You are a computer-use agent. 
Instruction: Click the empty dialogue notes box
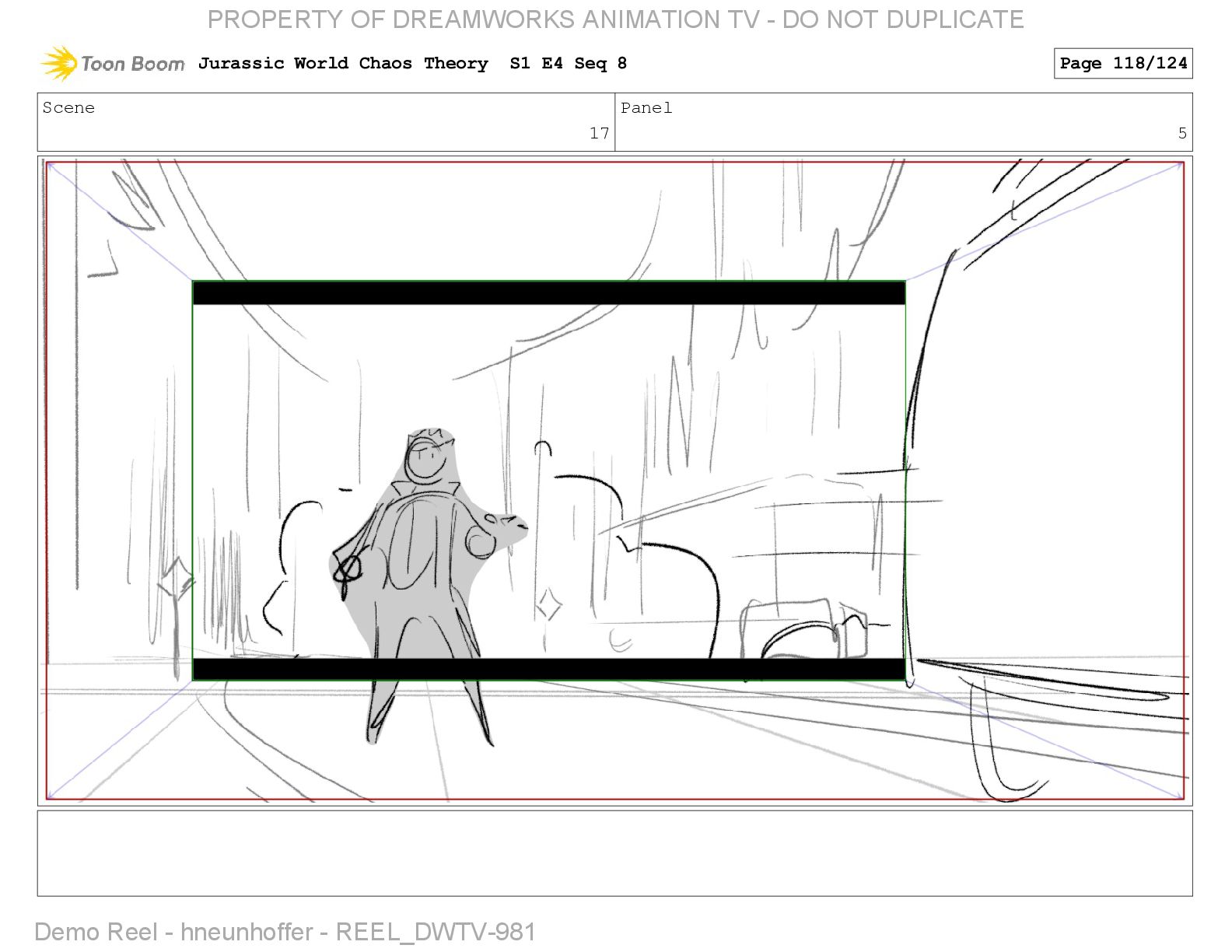(614, 853)
